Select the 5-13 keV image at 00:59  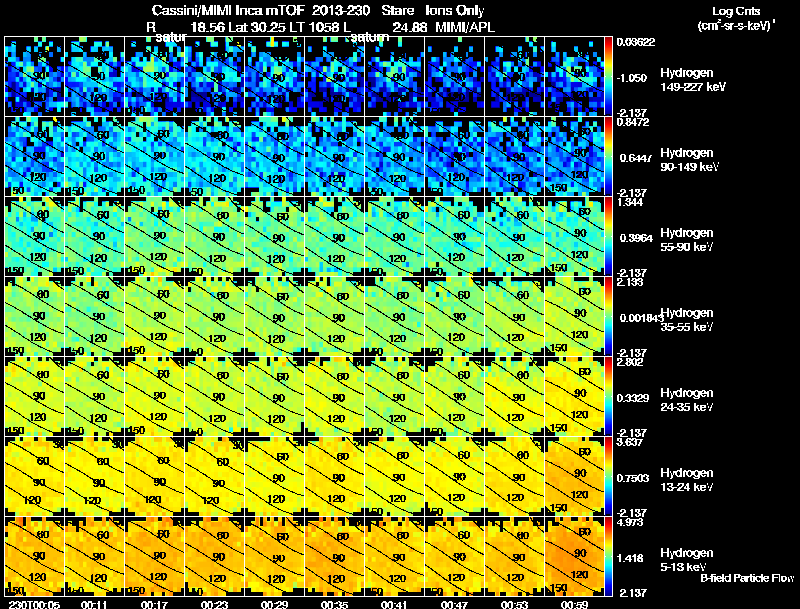tap(574, 557)
